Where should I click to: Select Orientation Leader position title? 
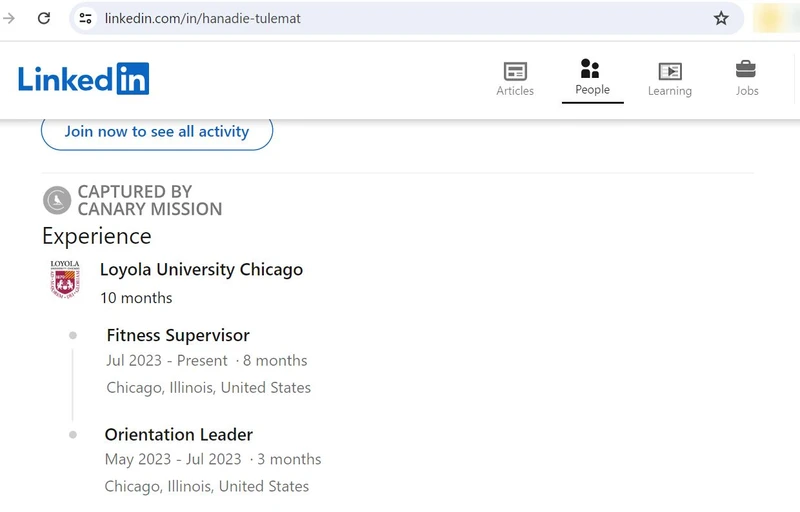pos(179,435)
